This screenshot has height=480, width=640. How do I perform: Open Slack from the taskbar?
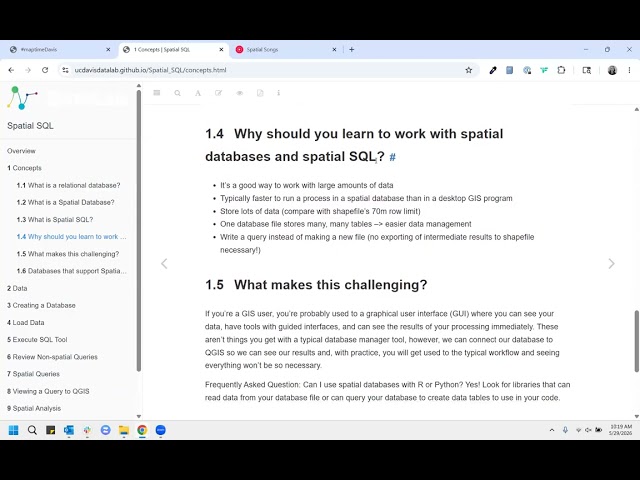pyautogui.click(x=87, y=430)
